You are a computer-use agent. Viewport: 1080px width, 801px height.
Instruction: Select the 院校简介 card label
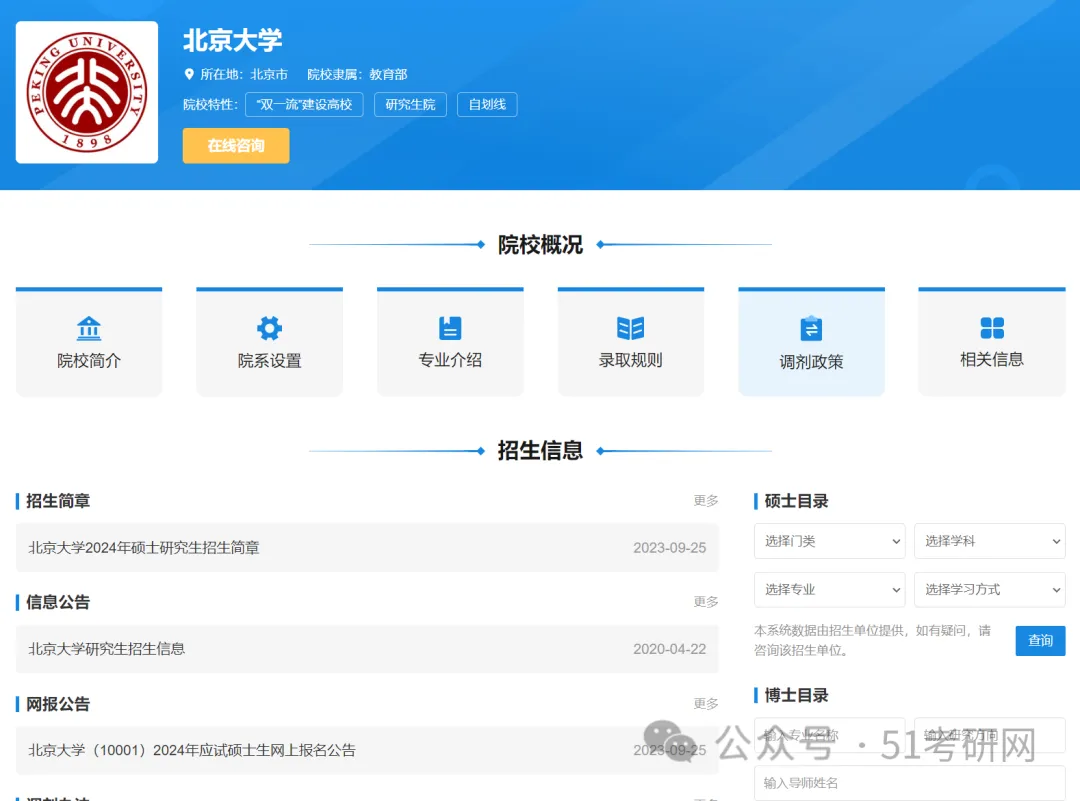(89, 360)
